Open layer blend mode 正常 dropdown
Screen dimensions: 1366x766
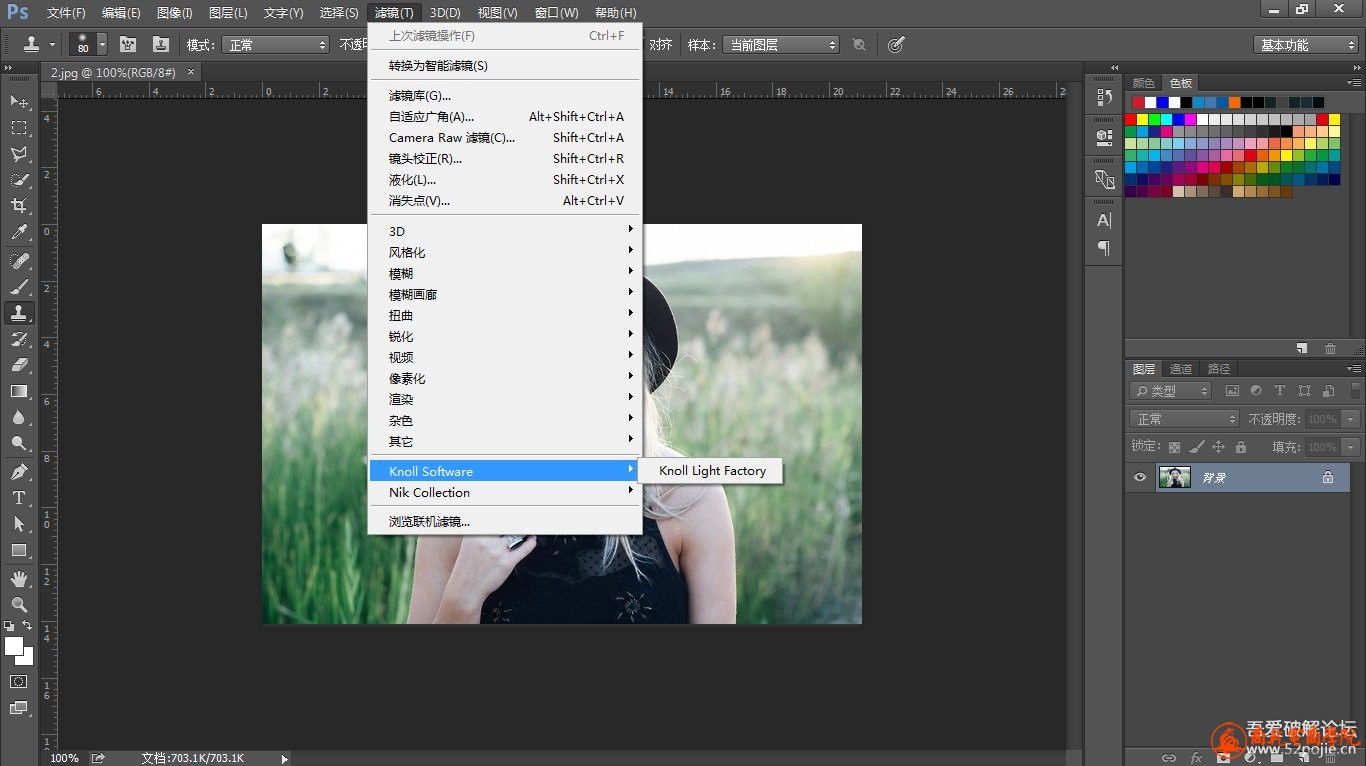pos(1185,419)
